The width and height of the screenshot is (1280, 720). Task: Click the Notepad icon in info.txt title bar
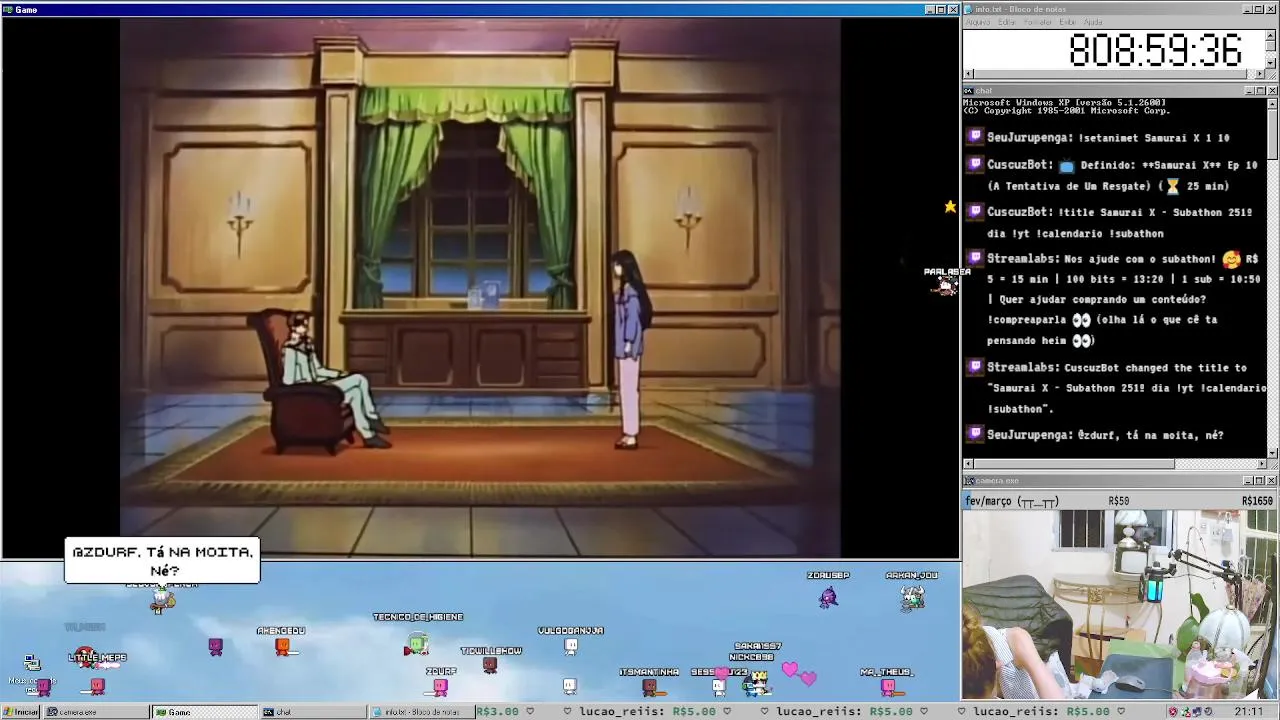(968, 9)
